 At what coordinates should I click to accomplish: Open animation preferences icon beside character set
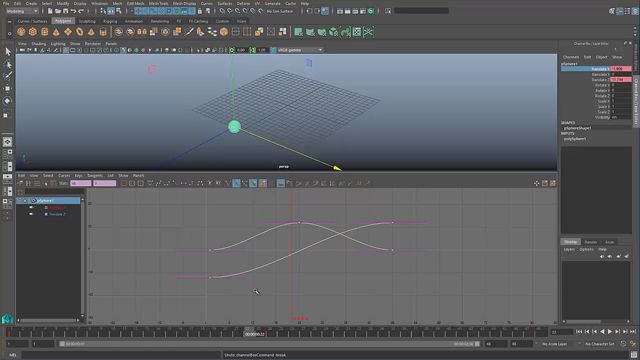[633, 344]
